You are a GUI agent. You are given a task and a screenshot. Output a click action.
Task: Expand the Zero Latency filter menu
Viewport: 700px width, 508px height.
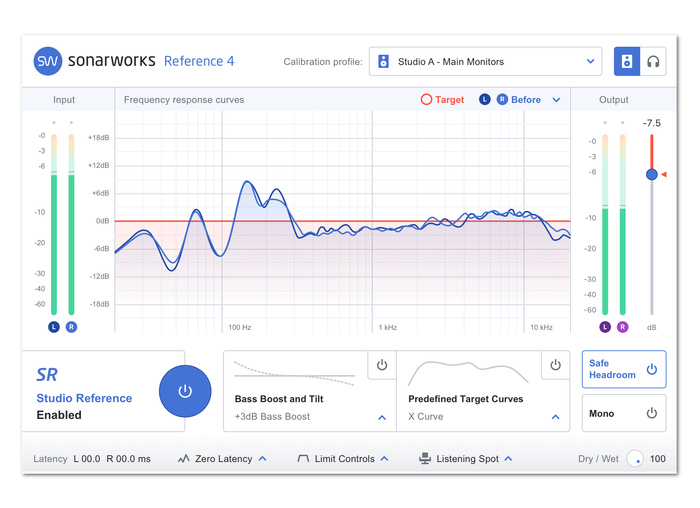point(263,458)
